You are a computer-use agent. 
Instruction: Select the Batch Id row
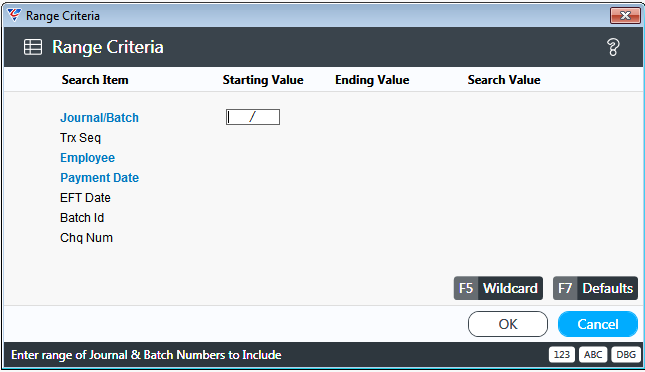tap(82, 218)
